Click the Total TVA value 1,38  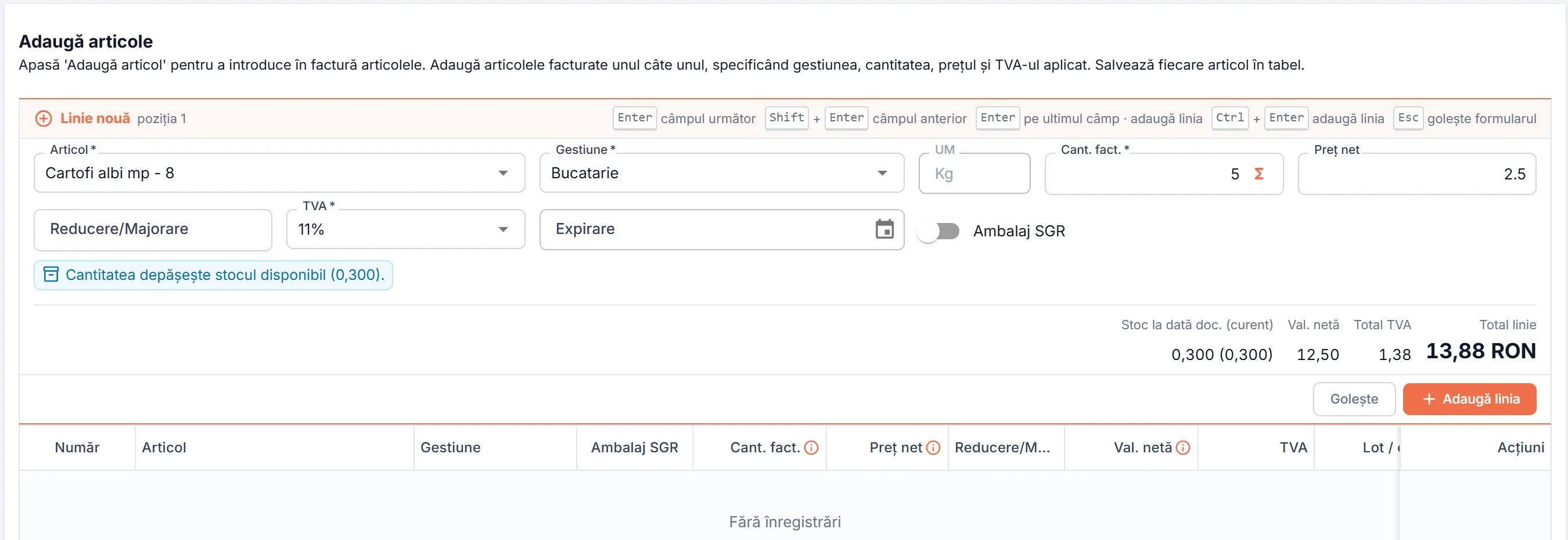1394,355
